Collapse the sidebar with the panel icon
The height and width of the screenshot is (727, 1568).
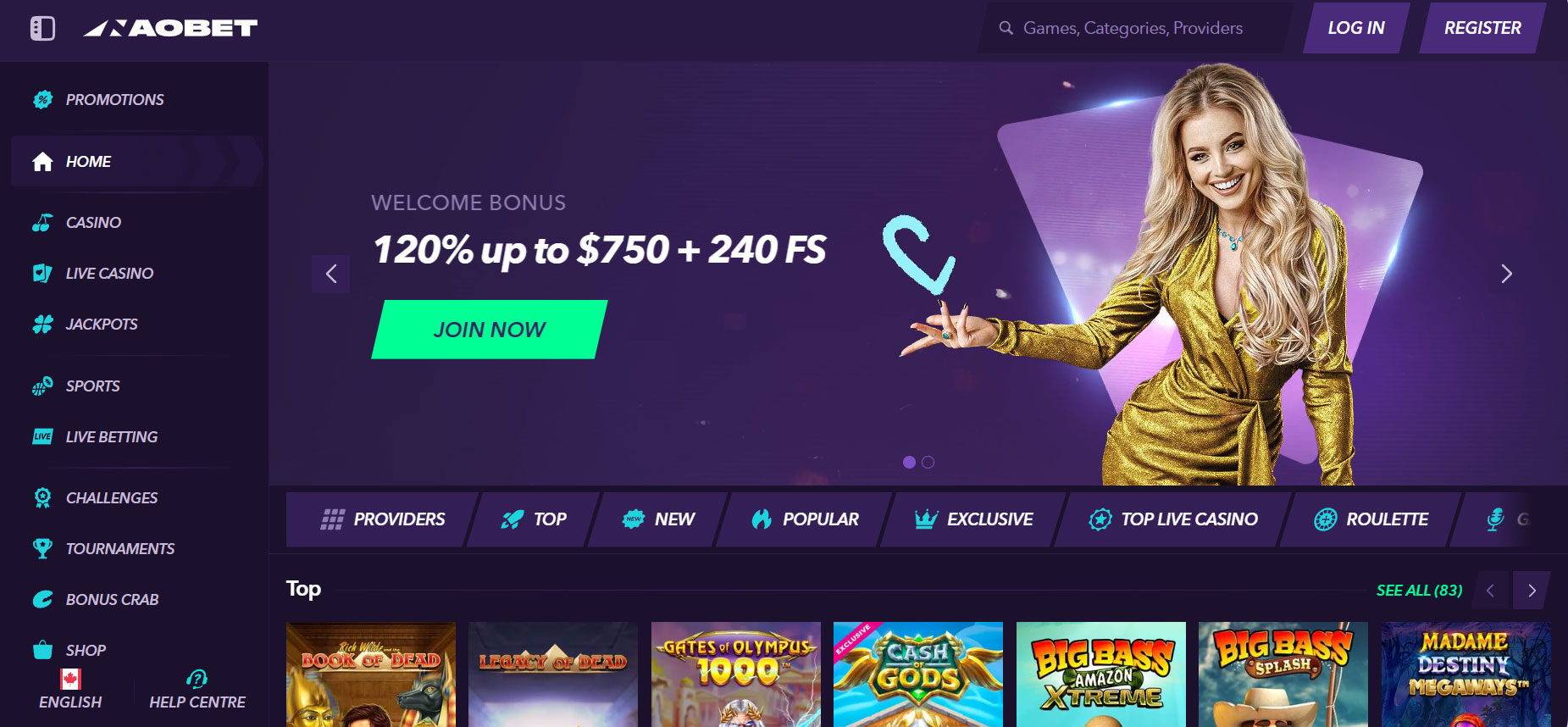pyautogui.click(x=42, y=28)
